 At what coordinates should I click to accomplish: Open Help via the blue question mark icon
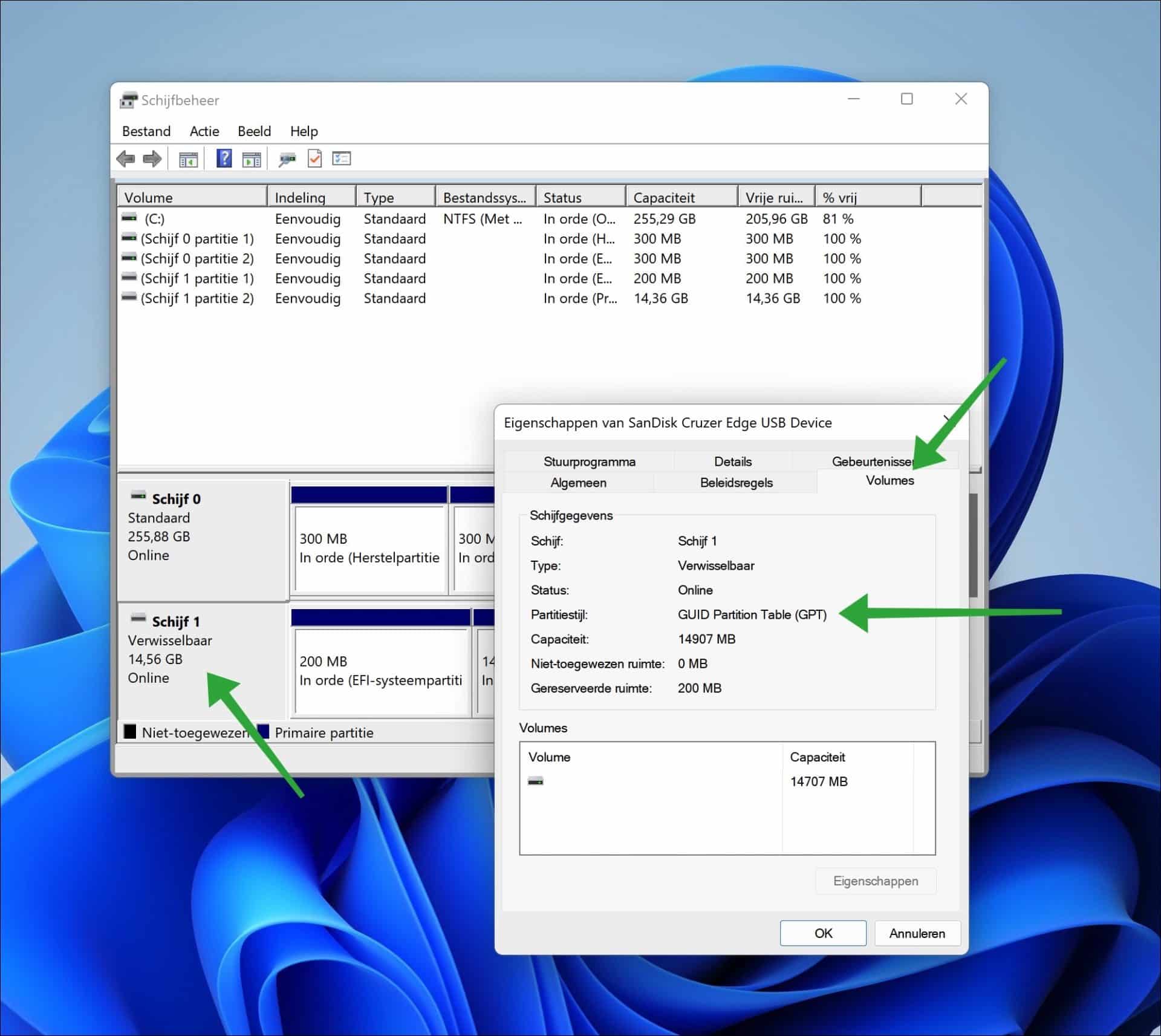click(x=224, y=158)
